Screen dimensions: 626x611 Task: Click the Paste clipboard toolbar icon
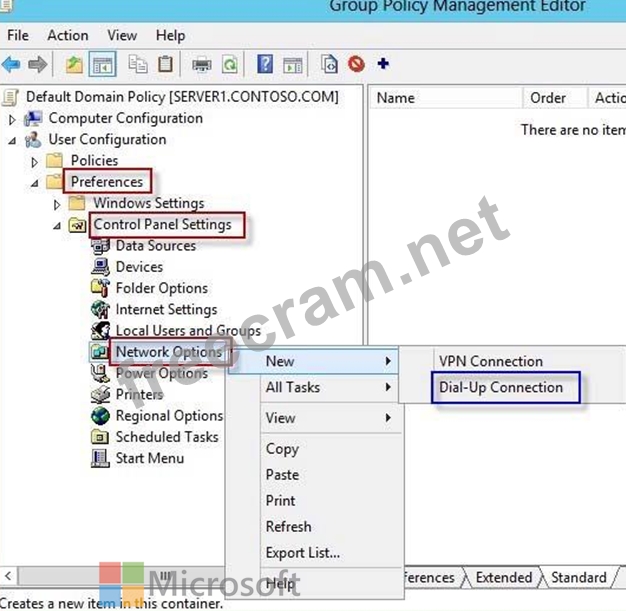(x=165, y=64)
